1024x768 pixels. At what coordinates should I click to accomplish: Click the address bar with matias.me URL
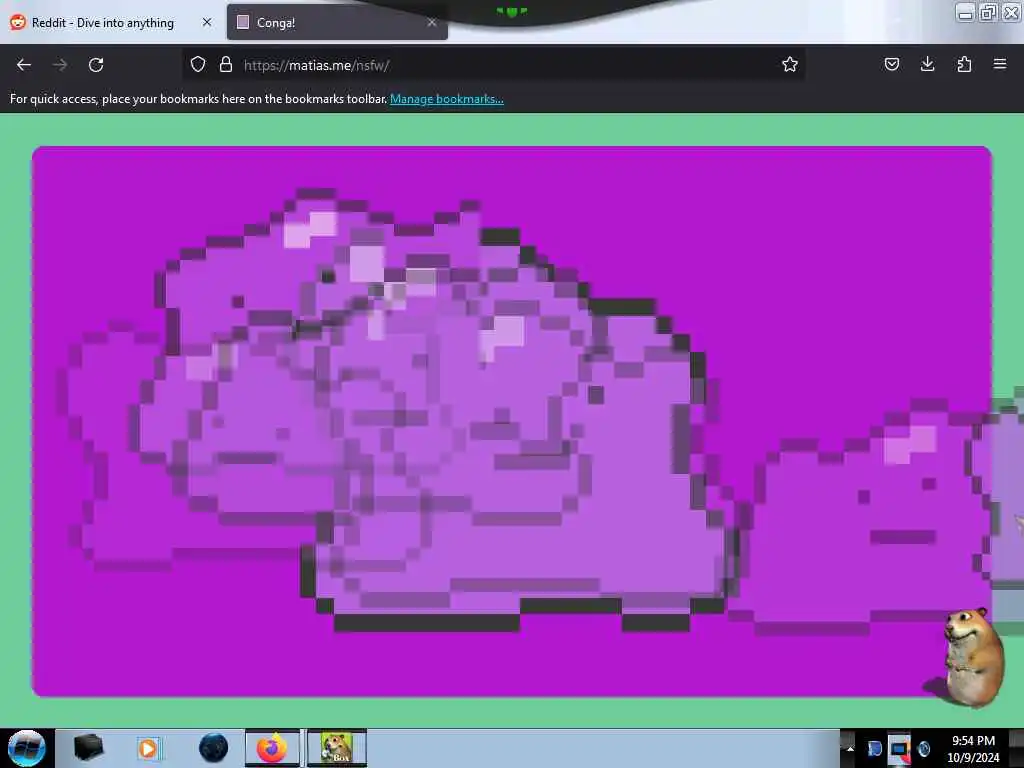pyautogui.click(x=496, y=65)
